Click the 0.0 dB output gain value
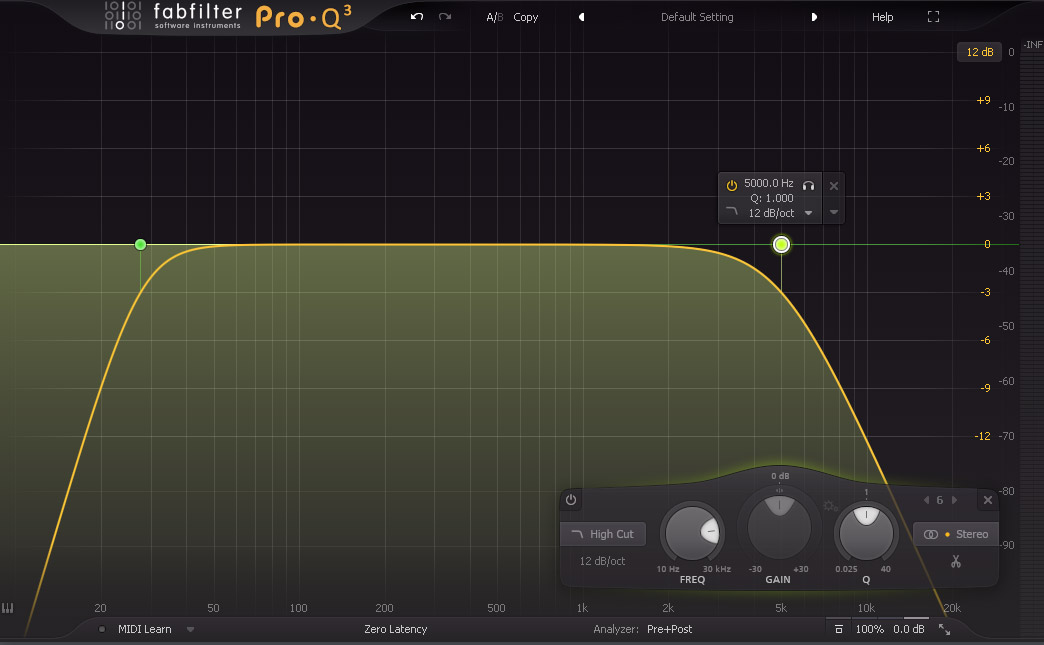The height and width of the screenshot is (645, 1044). click(909, 629)
